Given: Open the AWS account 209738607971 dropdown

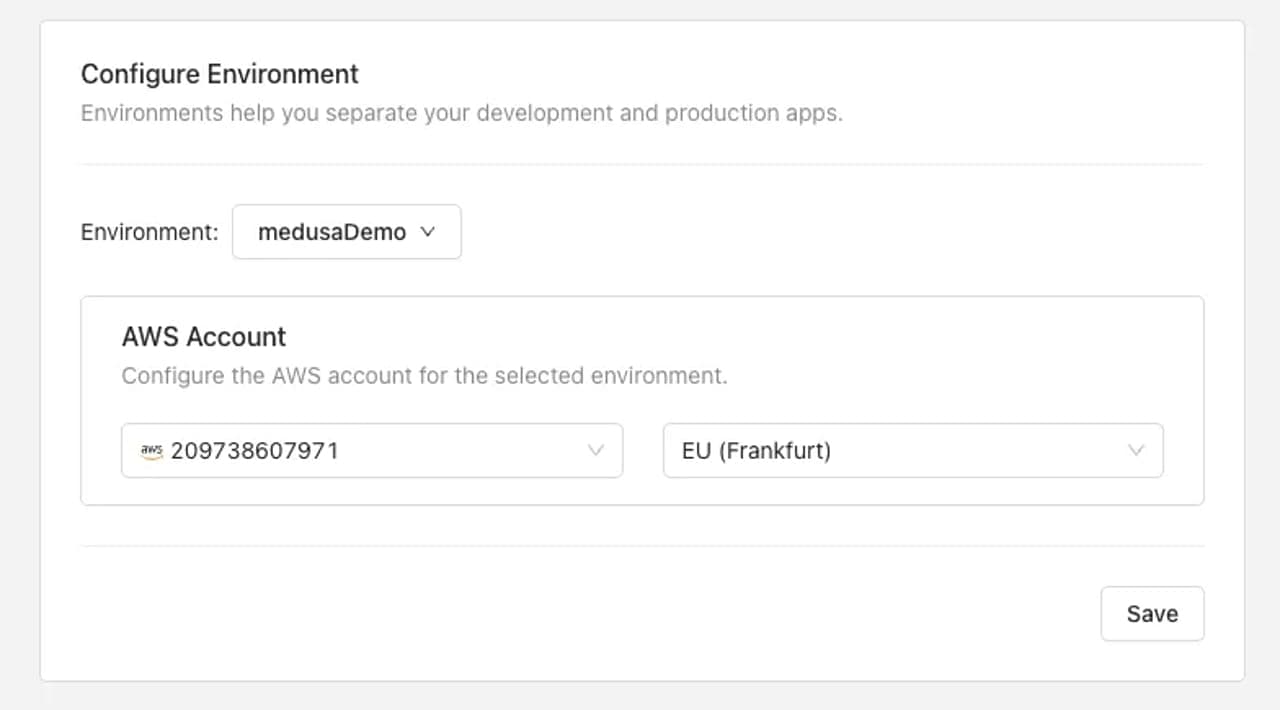Looking at the screenshot, I should coord(372,450).
